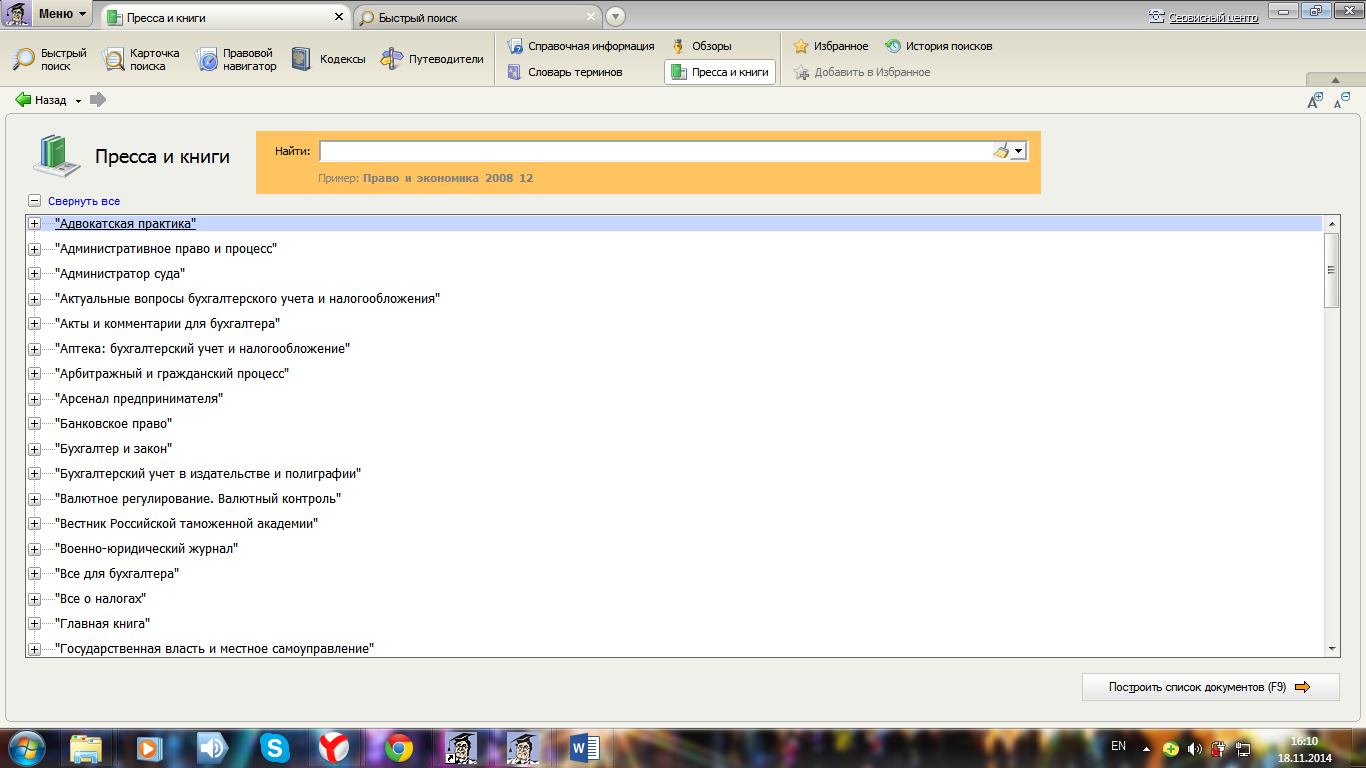Select Пресса и книги toolbar button
The image size is (1366, 768).
coord(720,72)
